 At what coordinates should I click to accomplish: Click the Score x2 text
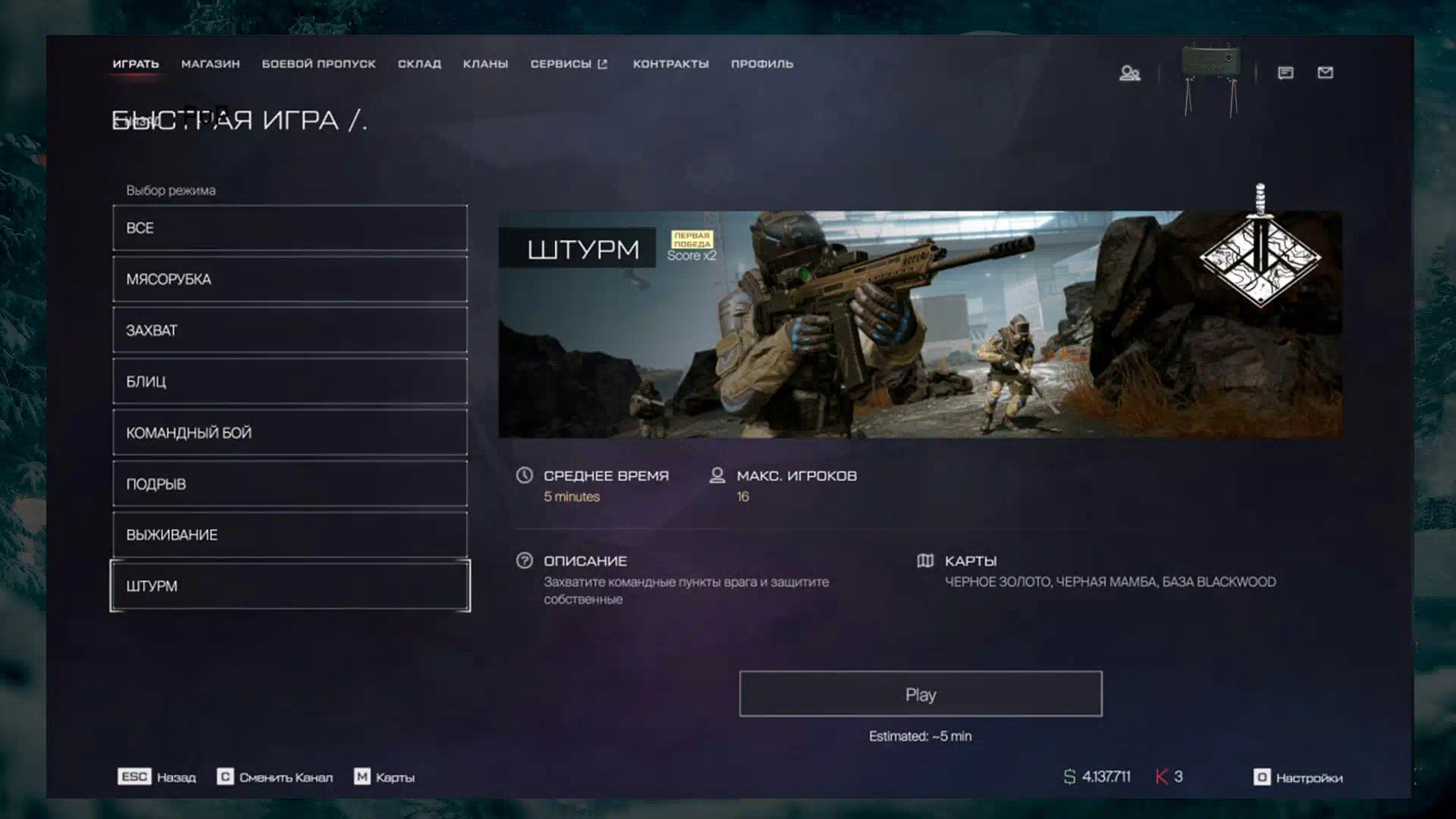tap(692, 256)
